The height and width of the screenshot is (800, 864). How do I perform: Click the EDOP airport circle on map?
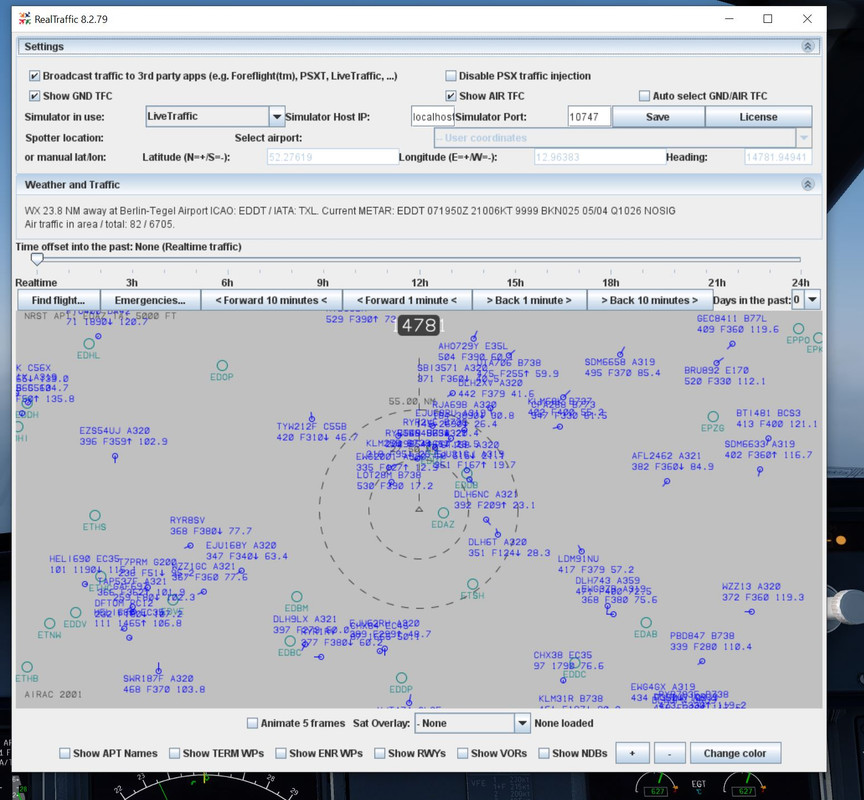[x=222, y=365]
